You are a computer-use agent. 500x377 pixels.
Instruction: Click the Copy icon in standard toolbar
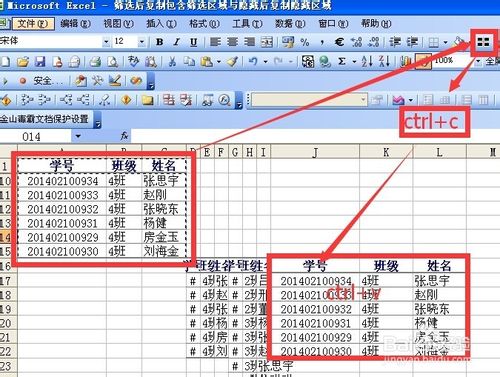189,62
